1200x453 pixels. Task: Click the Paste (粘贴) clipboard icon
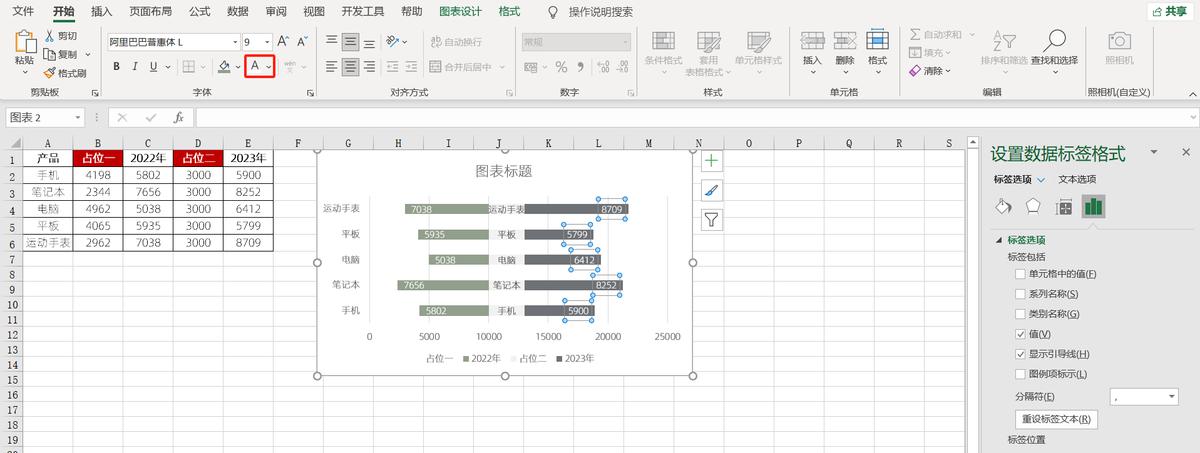pyautogui.click(x=24, y=42)
